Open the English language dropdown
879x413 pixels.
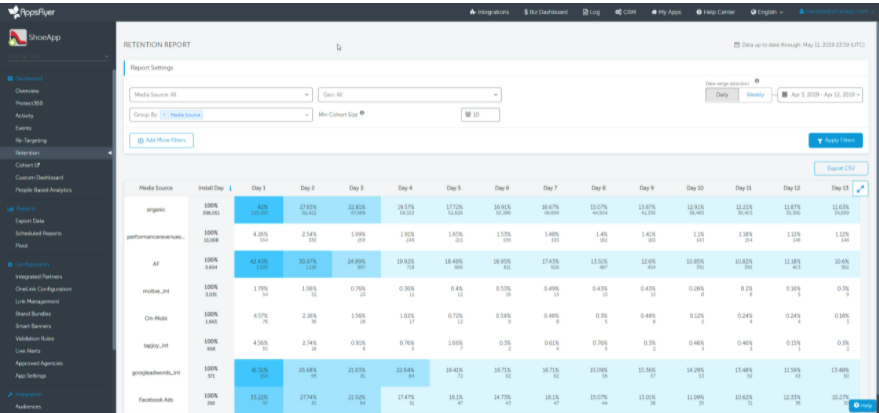pyautogui.click(x=767, y=12)
